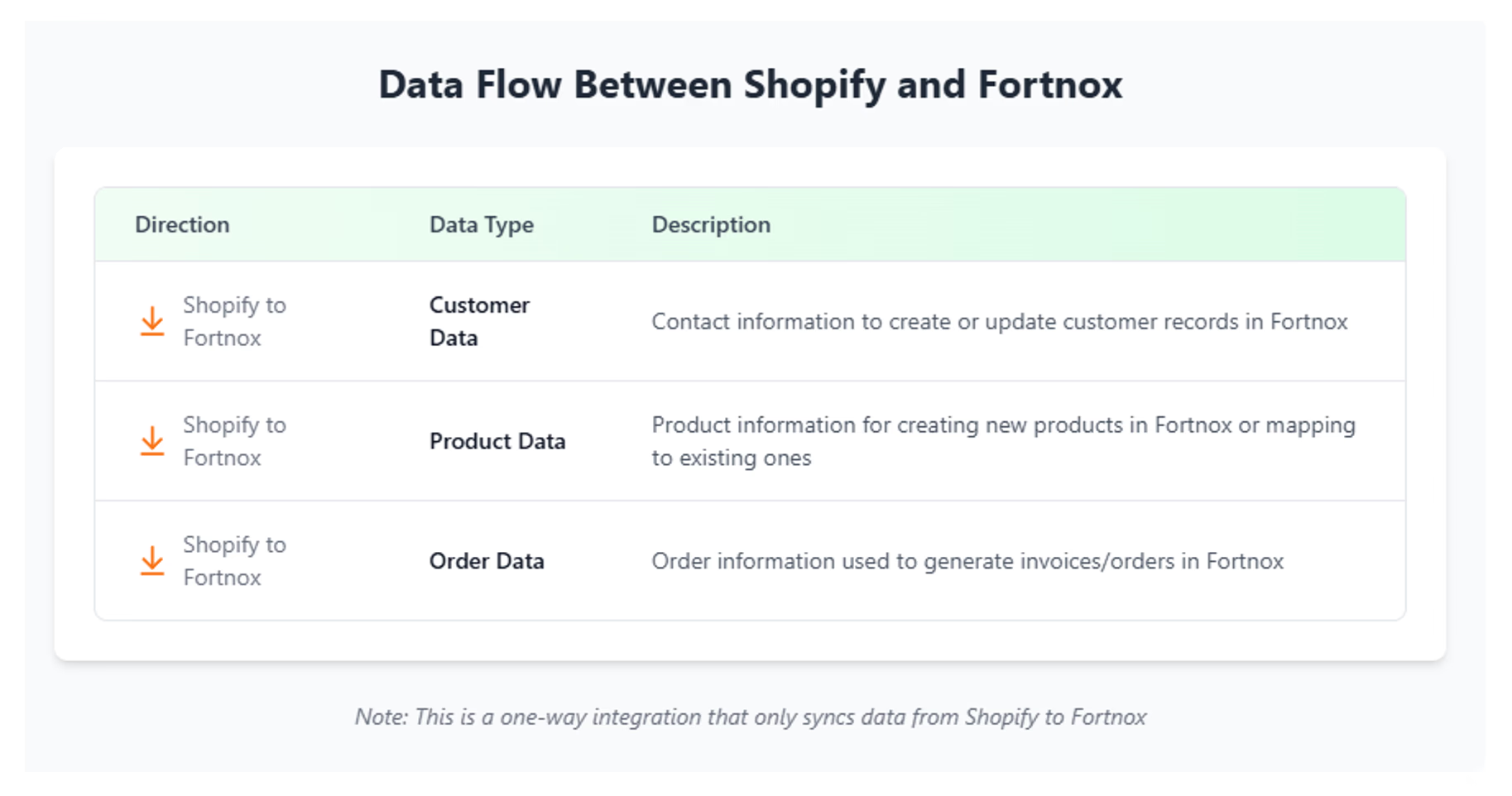Click "Shopify to Fortnox" text in Order Data row
This screenshot has height=796, width=1512.
click(x=234, y=561)
